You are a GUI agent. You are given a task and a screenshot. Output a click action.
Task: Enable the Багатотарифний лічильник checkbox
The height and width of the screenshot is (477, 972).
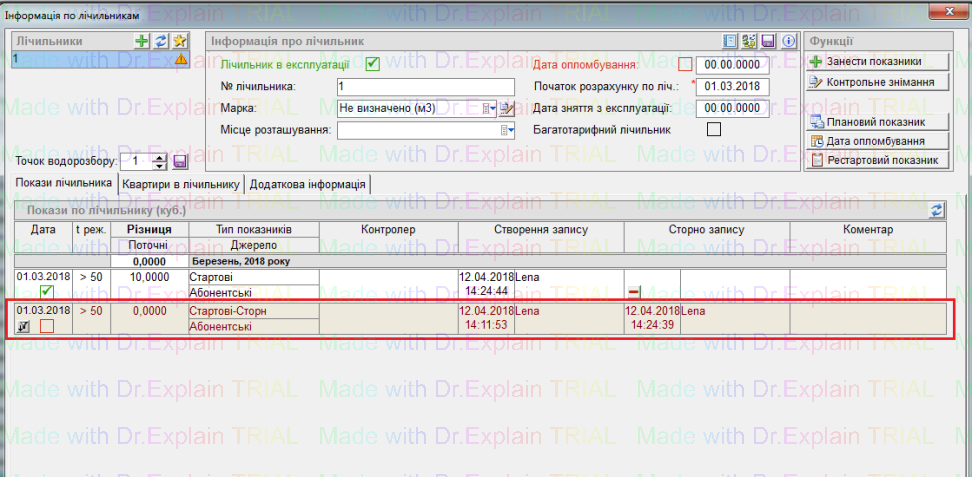713,129
